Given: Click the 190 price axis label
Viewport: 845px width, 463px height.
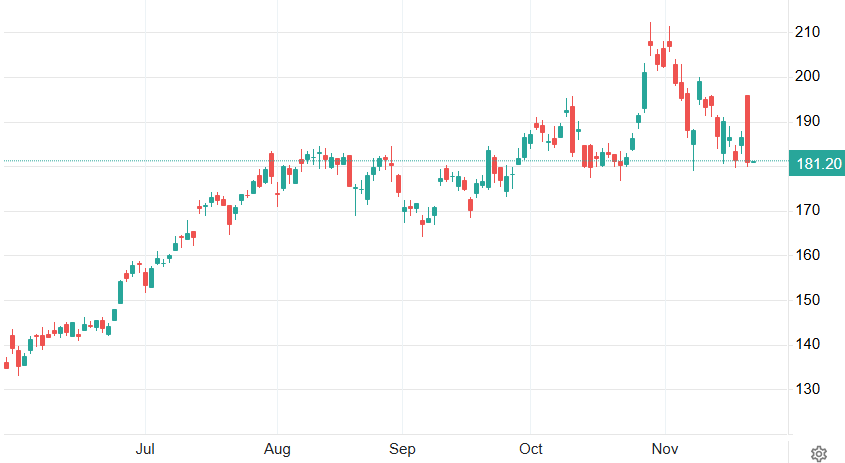Looking at the screenshot, I should pyautogui.click(x=807, y=122).
